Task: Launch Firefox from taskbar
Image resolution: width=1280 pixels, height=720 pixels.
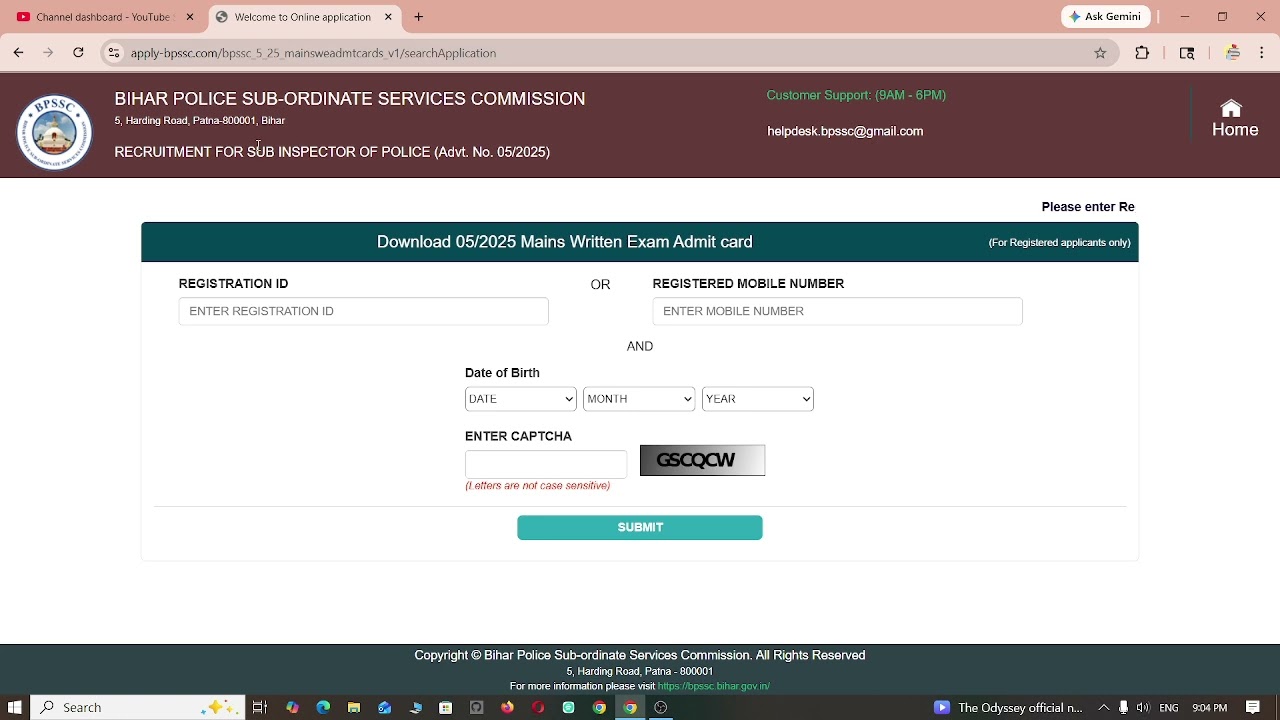Action: [508, 707]
